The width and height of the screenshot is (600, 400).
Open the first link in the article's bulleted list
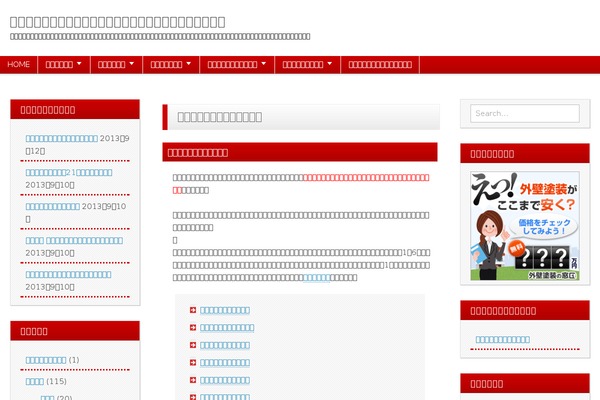point(225,310)
